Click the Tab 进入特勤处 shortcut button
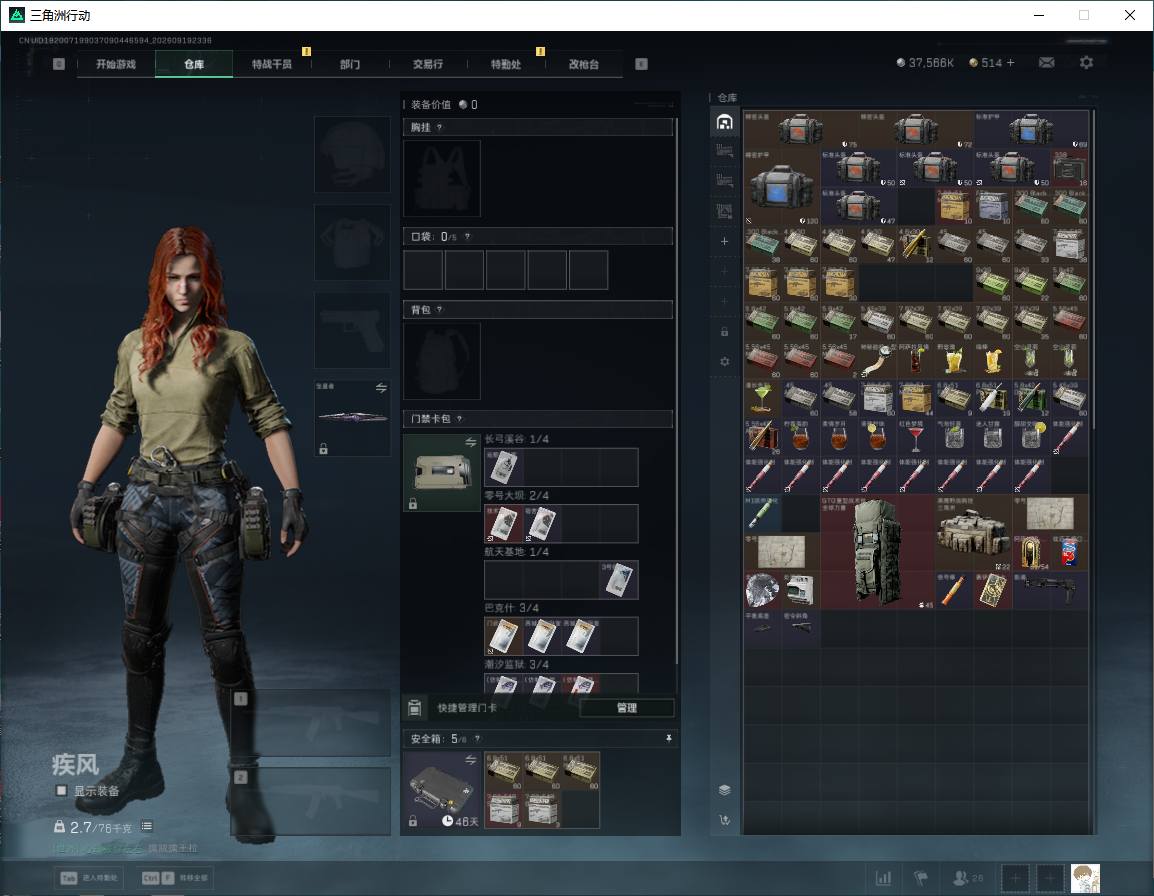The width and height of the screenshot is (1154, 896). click(x=90, y=878)
